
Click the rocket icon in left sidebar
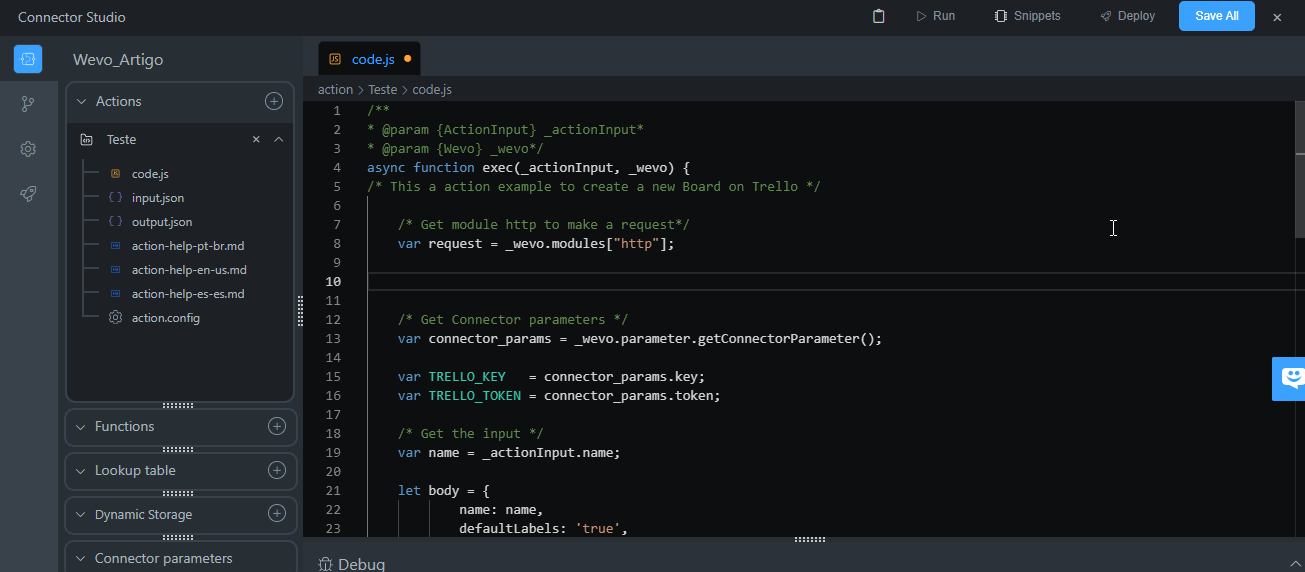[x=28, y=194]
